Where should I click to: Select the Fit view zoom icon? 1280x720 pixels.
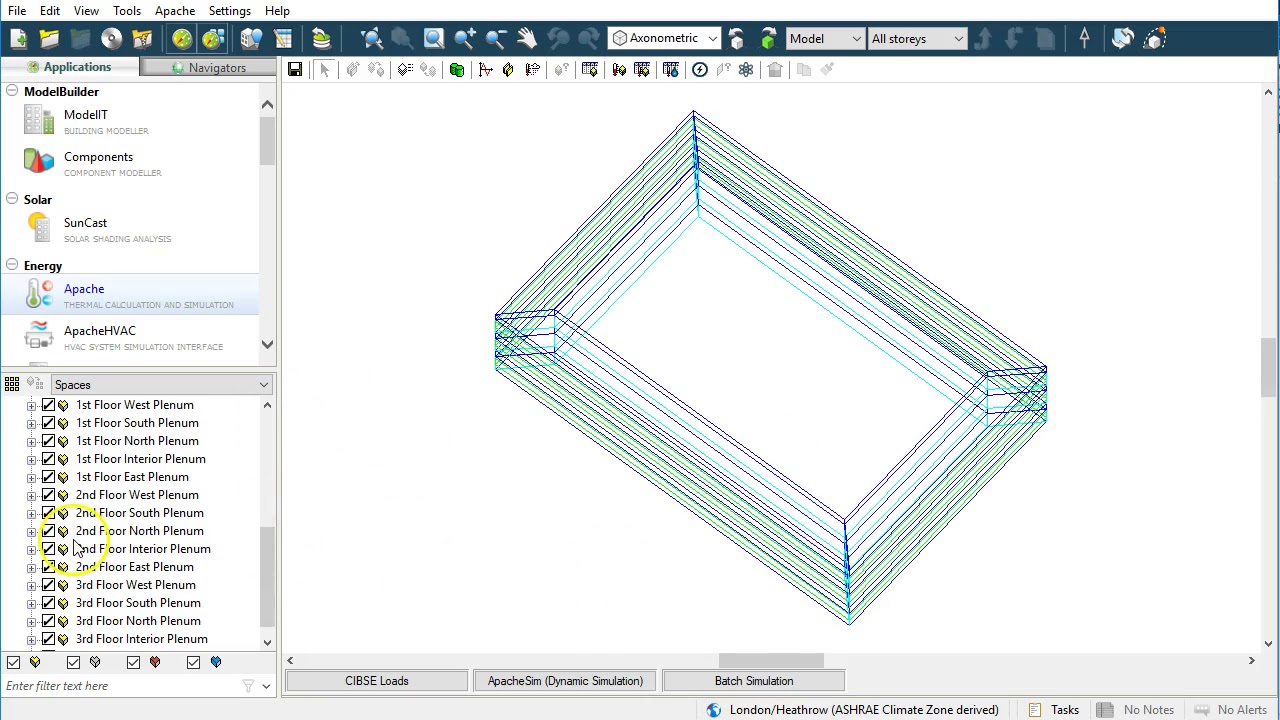click(x=372, y=39)
